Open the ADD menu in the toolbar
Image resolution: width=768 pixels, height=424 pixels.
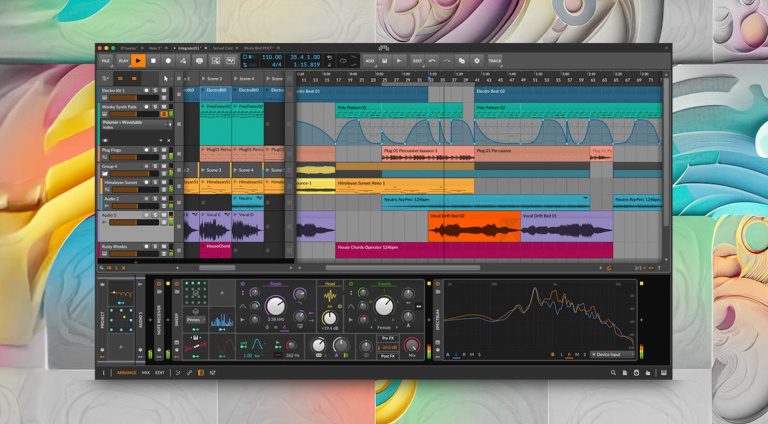click(370, 61)
